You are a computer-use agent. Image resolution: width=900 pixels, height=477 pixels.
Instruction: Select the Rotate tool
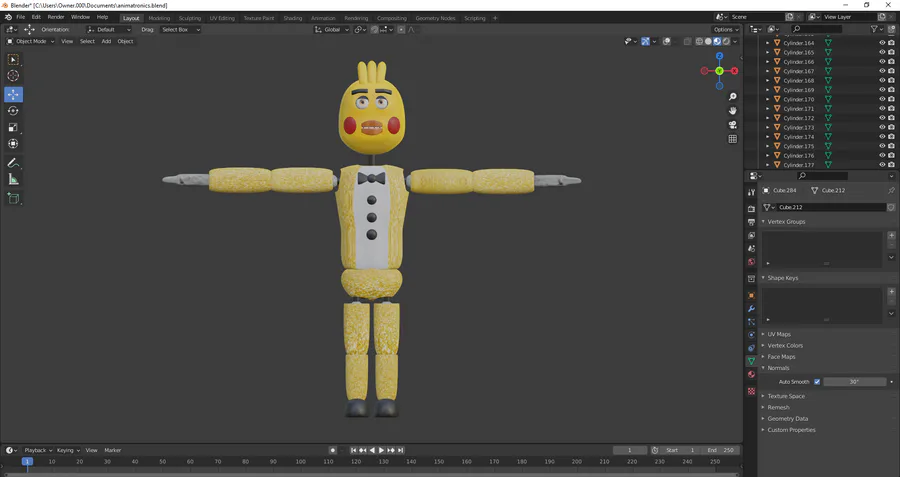click(13, 111)
